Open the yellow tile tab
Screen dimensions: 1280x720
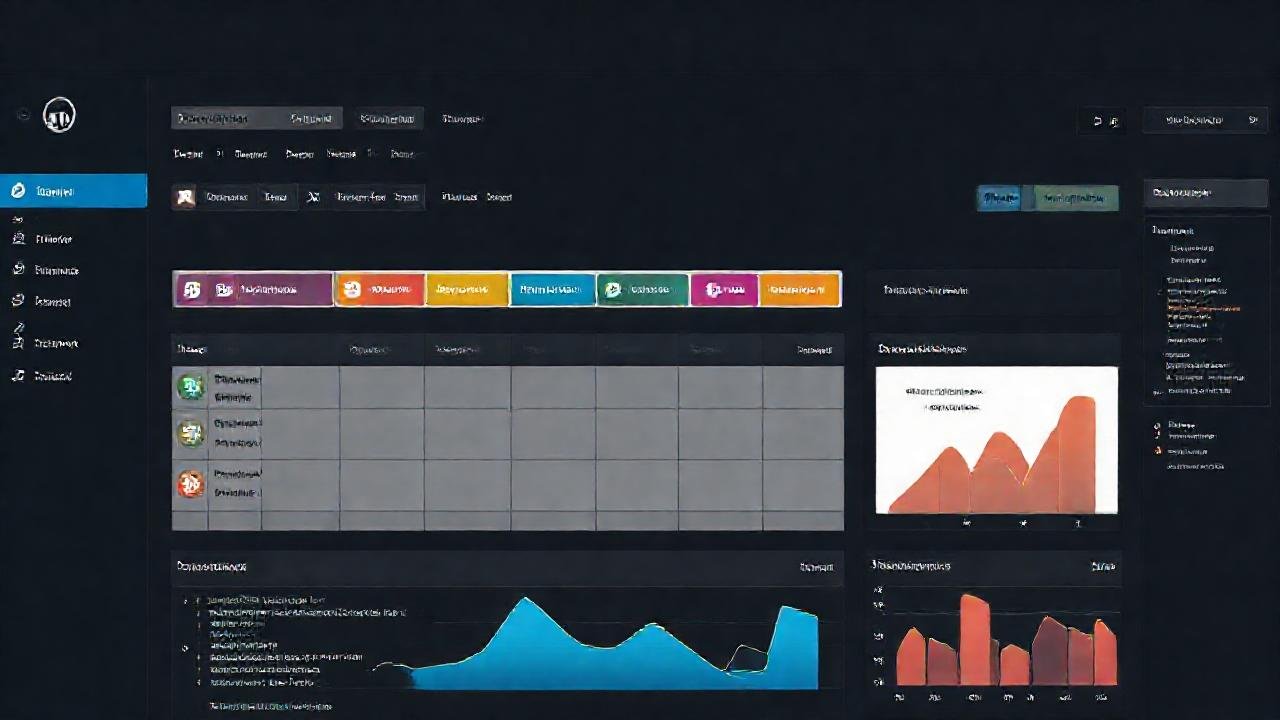click(467, 290)
